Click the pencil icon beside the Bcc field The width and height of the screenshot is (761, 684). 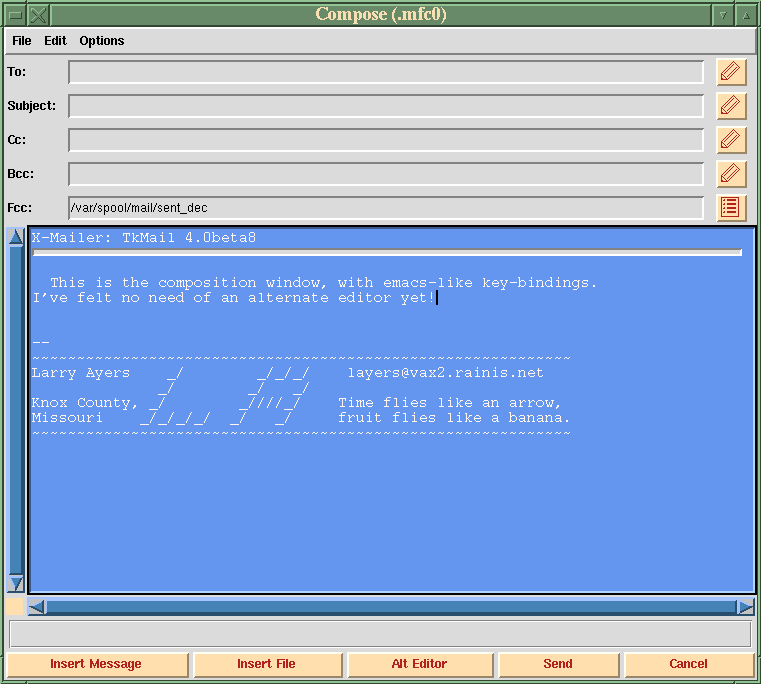[x=731, y=174]
